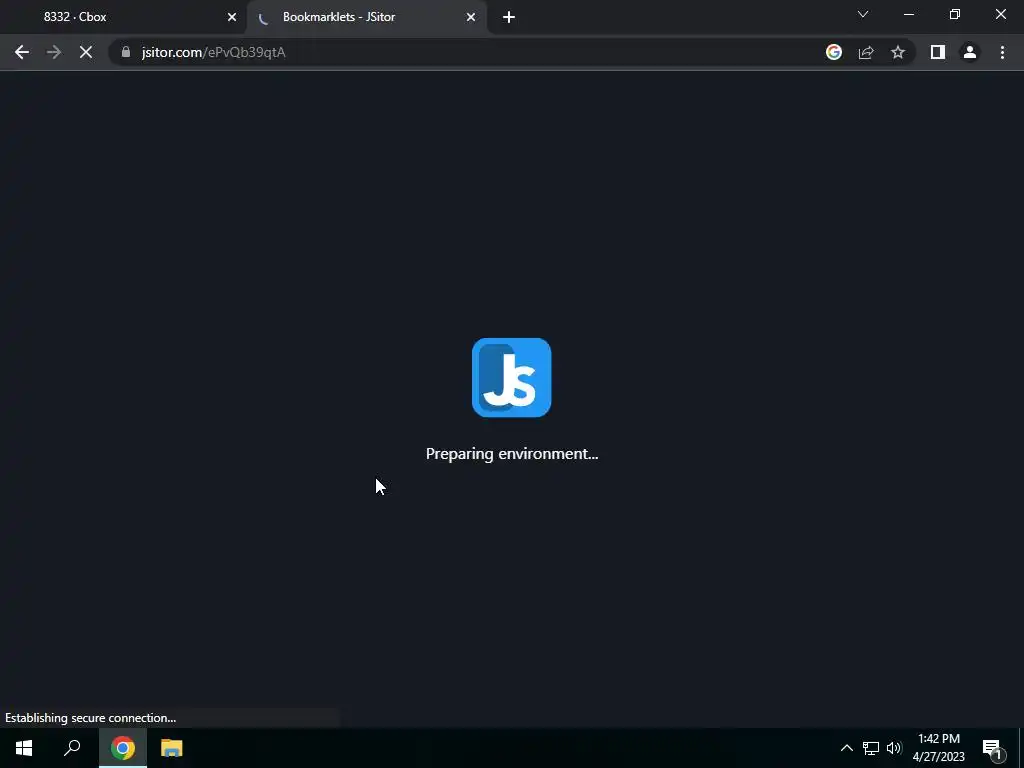Screen dimensions: 1024x768
Task: Expand the tab search dropdown
Action: pos(863,14)
